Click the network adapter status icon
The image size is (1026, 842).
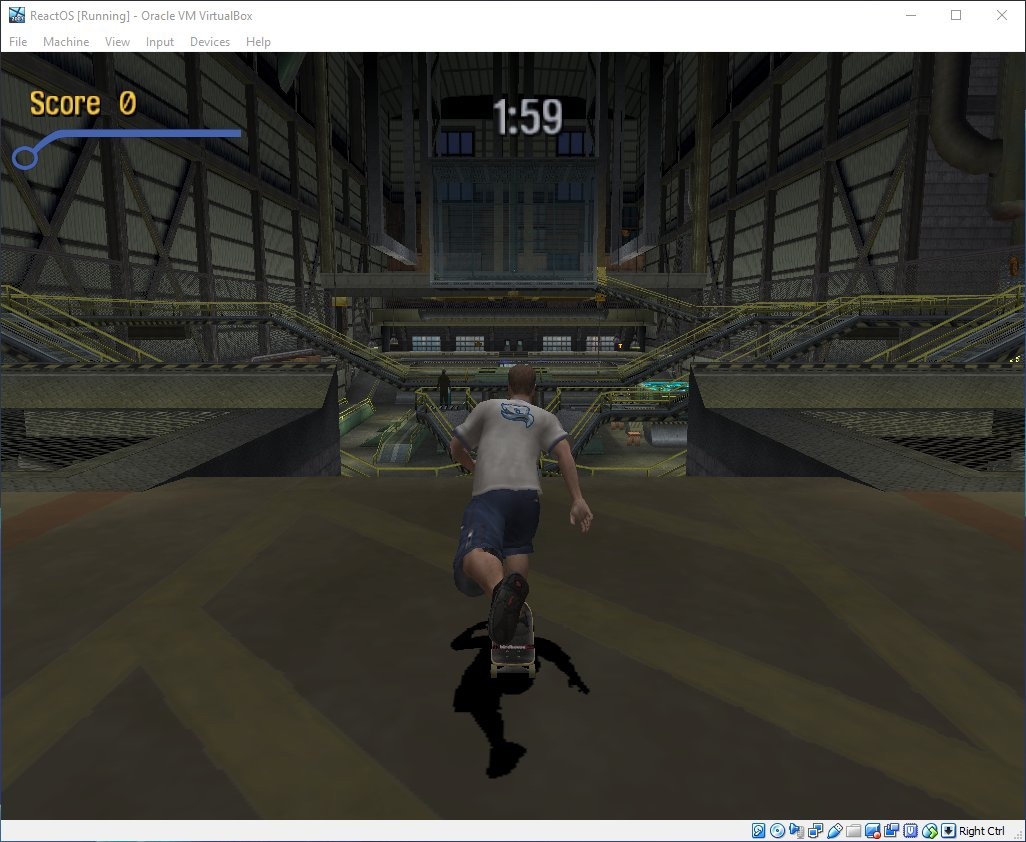coord(815,831)
